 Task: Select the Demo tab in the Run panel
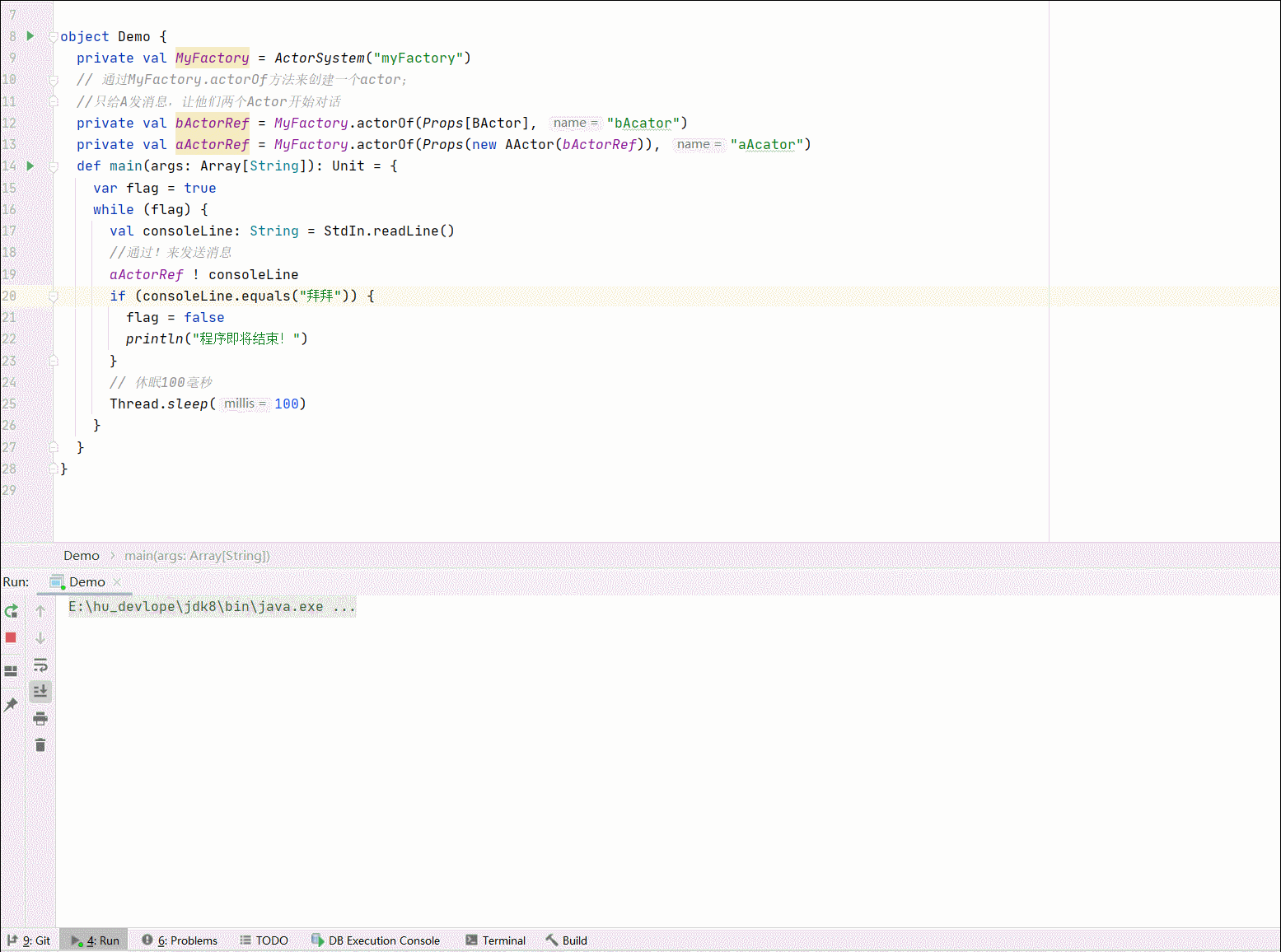(x=86, y=582)
